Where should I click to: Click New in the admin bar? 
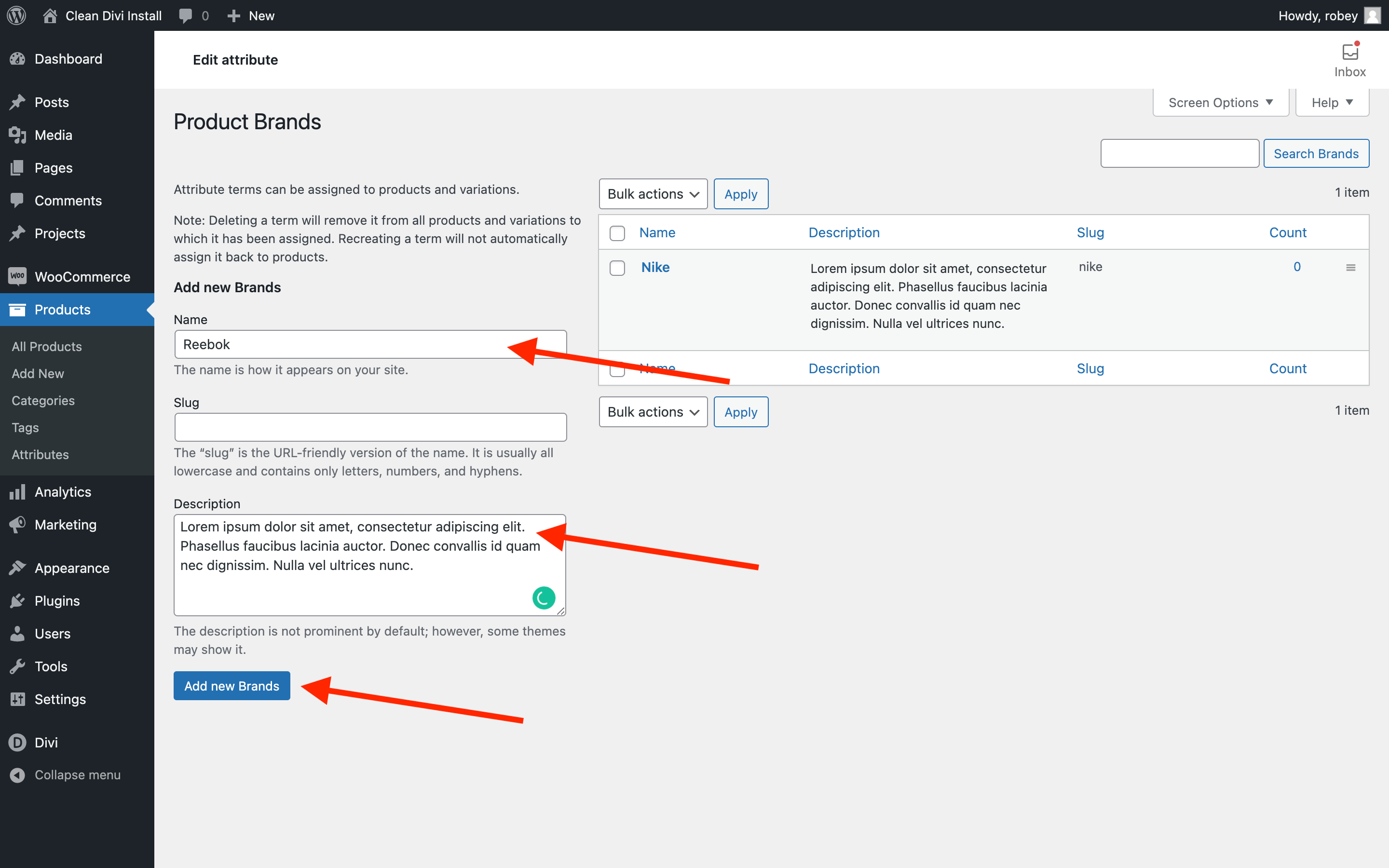click(262, 15)
